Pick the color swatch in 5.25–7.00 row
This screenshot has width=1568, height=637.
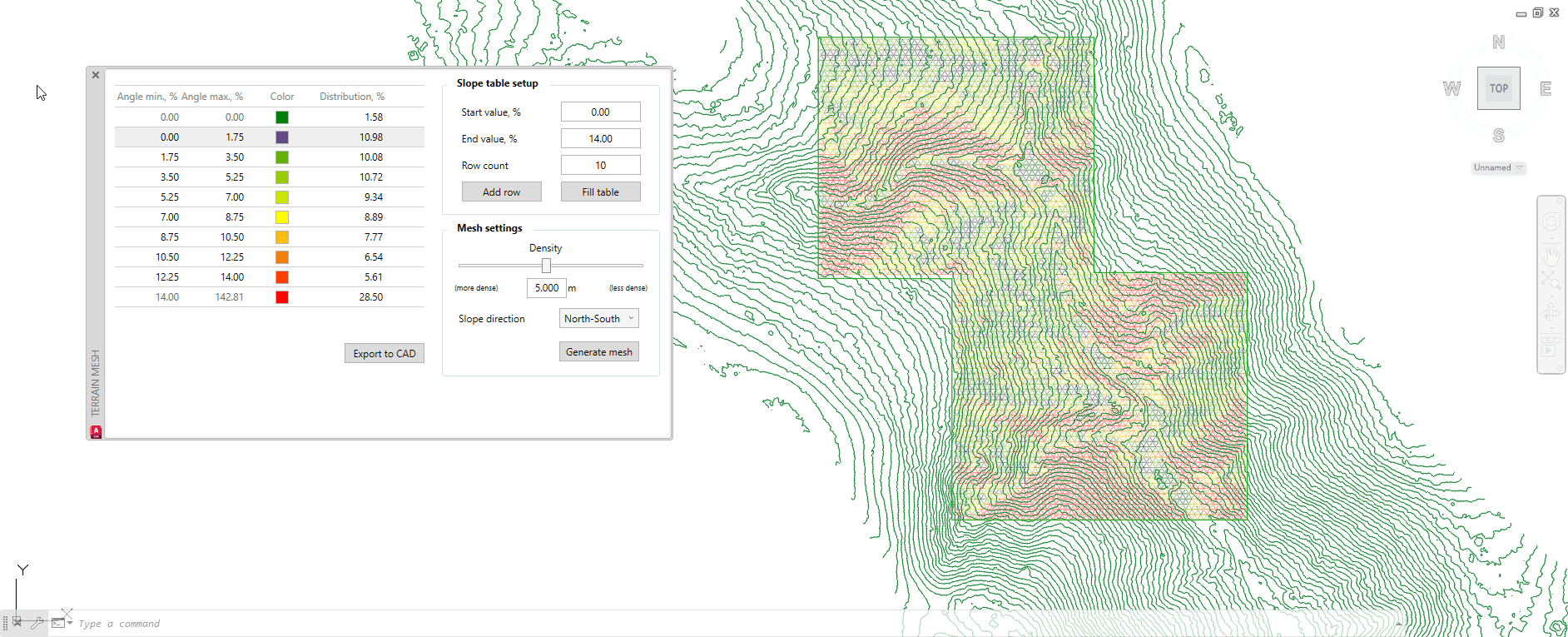point(282,197)
